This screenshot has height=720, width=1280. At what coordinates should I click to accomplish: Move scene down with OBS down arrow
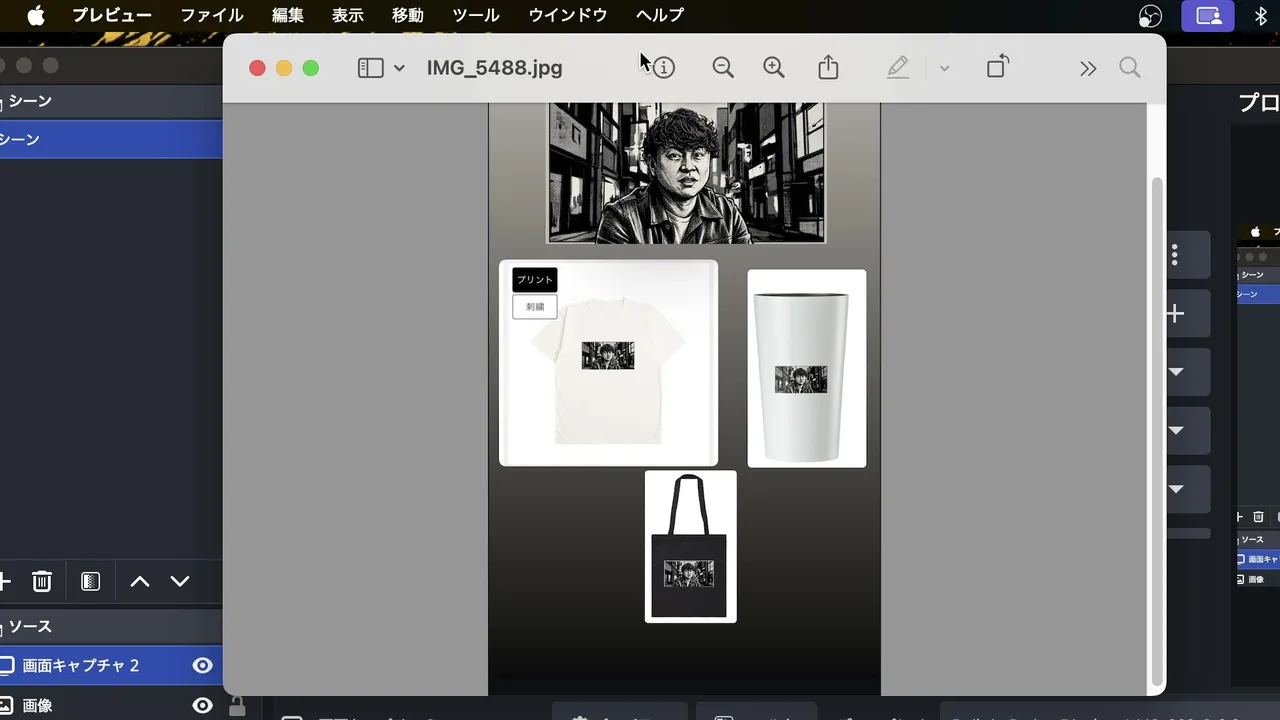(x=180, y=581)
